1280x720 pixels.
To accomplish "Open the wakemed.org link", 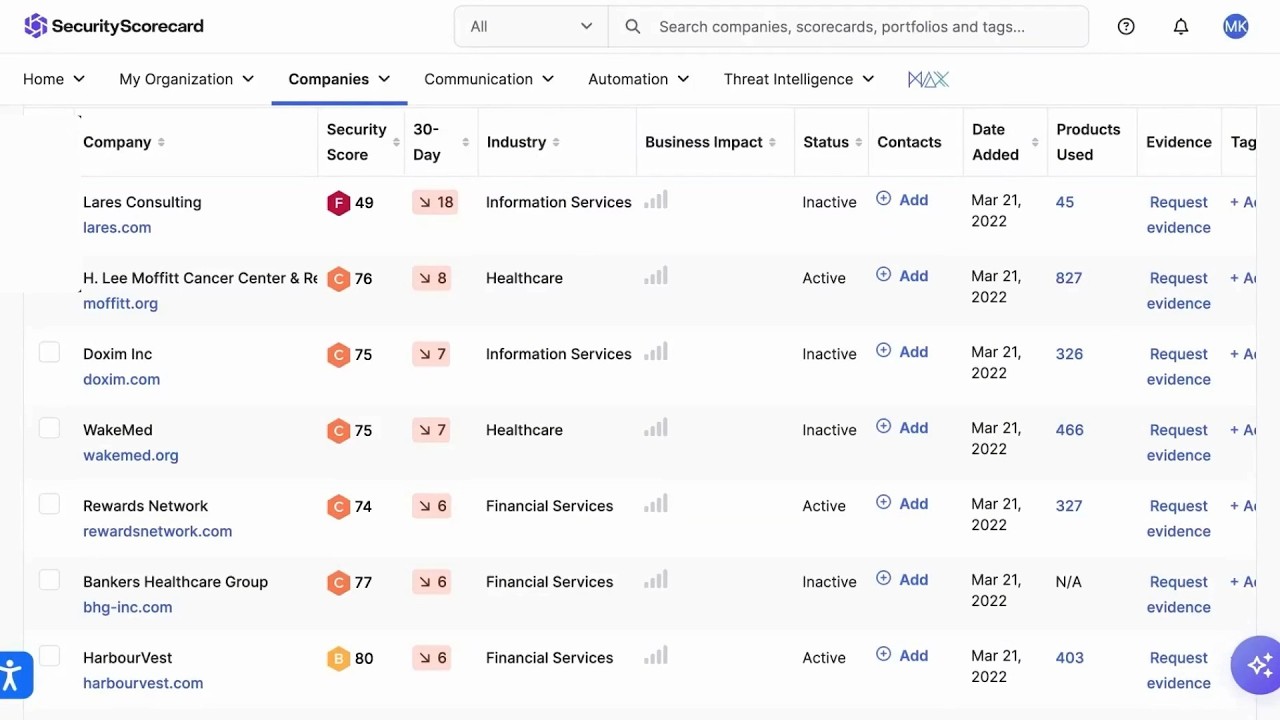I will click(131, 456).
